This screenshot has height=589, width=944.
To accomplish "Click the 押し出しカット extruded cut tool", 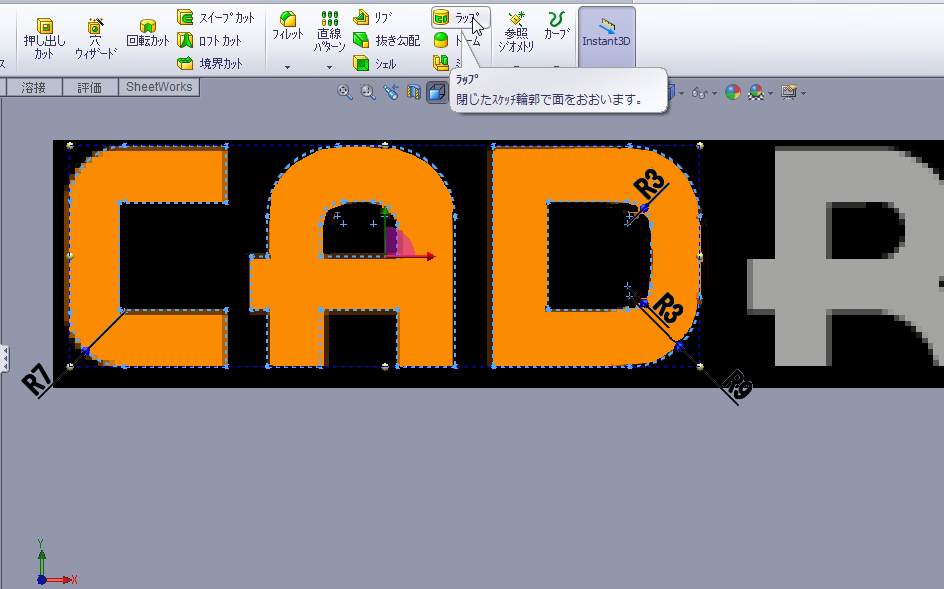I will click(44, 38).
